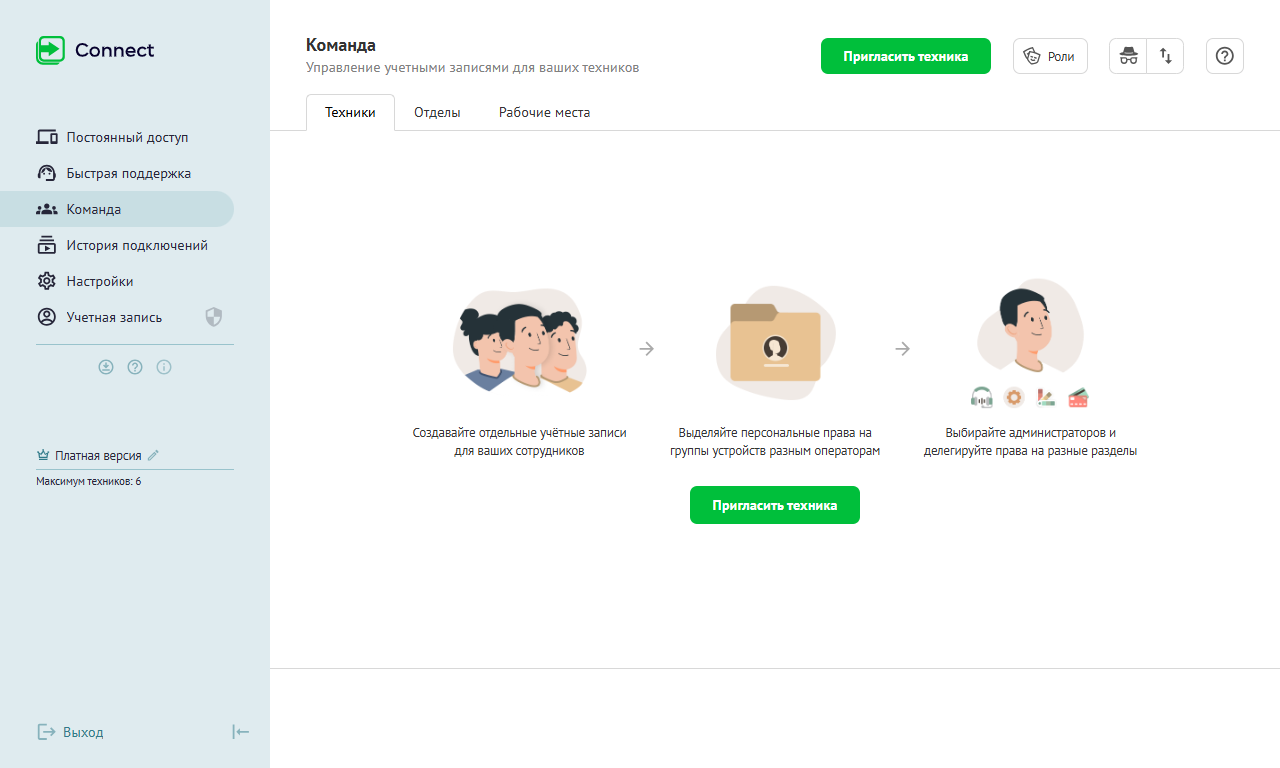Open Постоянный доступ in the sidebar
Image resolution: width=1280 pixels, height=768 pixels.
(127, 137)
